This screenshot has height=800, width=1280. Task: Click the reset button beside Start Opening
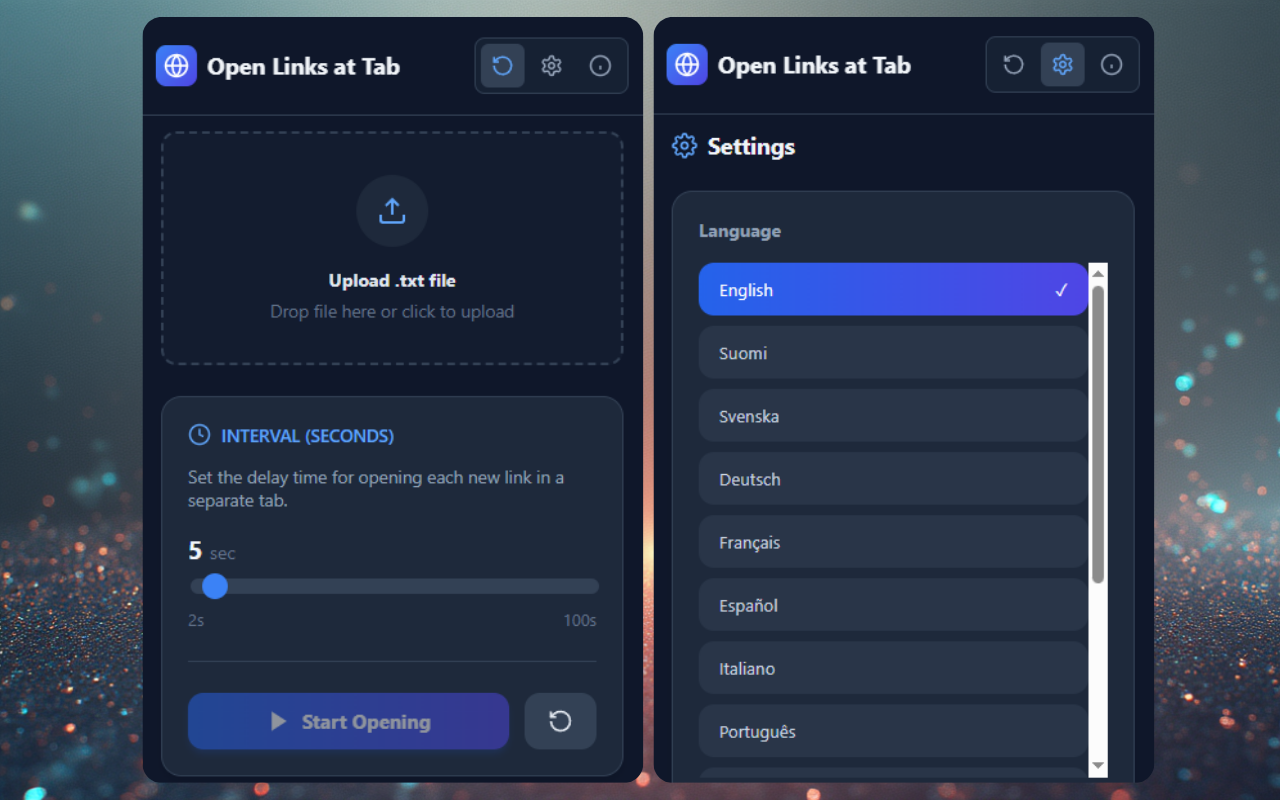point(560,721)
